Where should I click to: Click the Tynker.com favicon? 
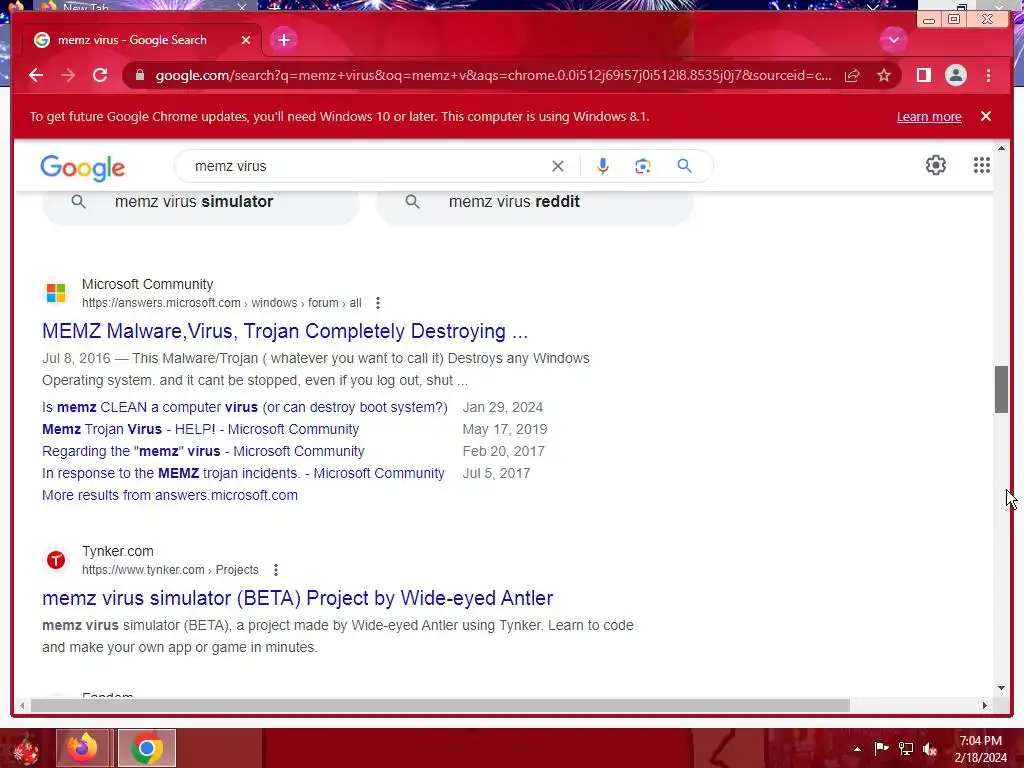[x=56, y=560]
